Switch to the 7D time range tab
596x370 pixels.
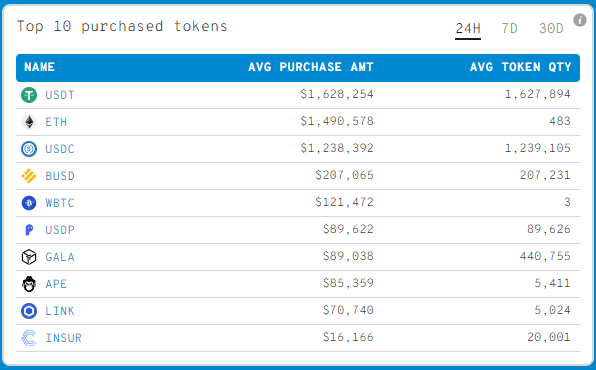click(509, 29)
